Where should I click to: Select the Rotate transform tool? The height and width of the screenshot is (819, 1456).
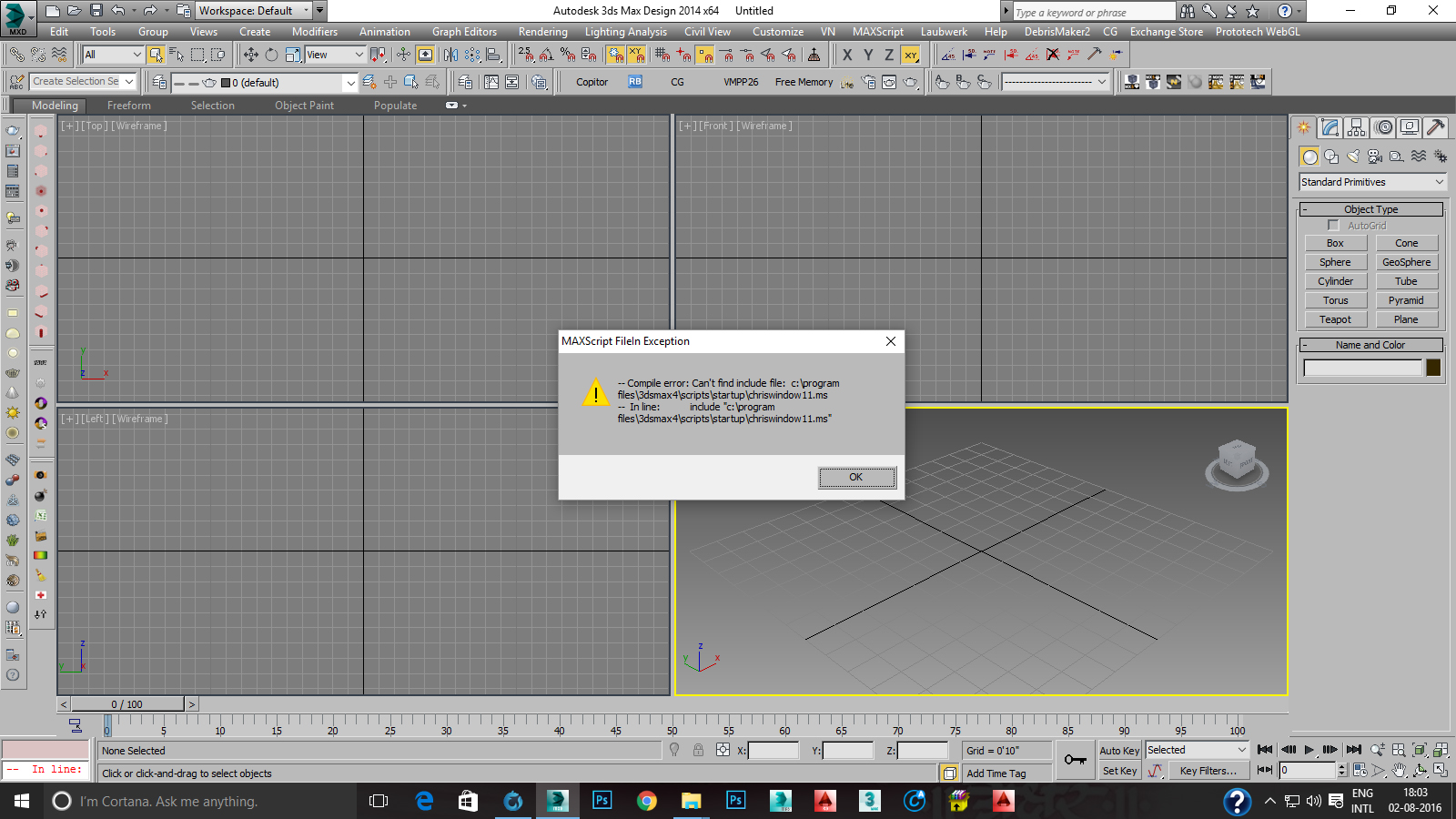[x=271, y=56]
